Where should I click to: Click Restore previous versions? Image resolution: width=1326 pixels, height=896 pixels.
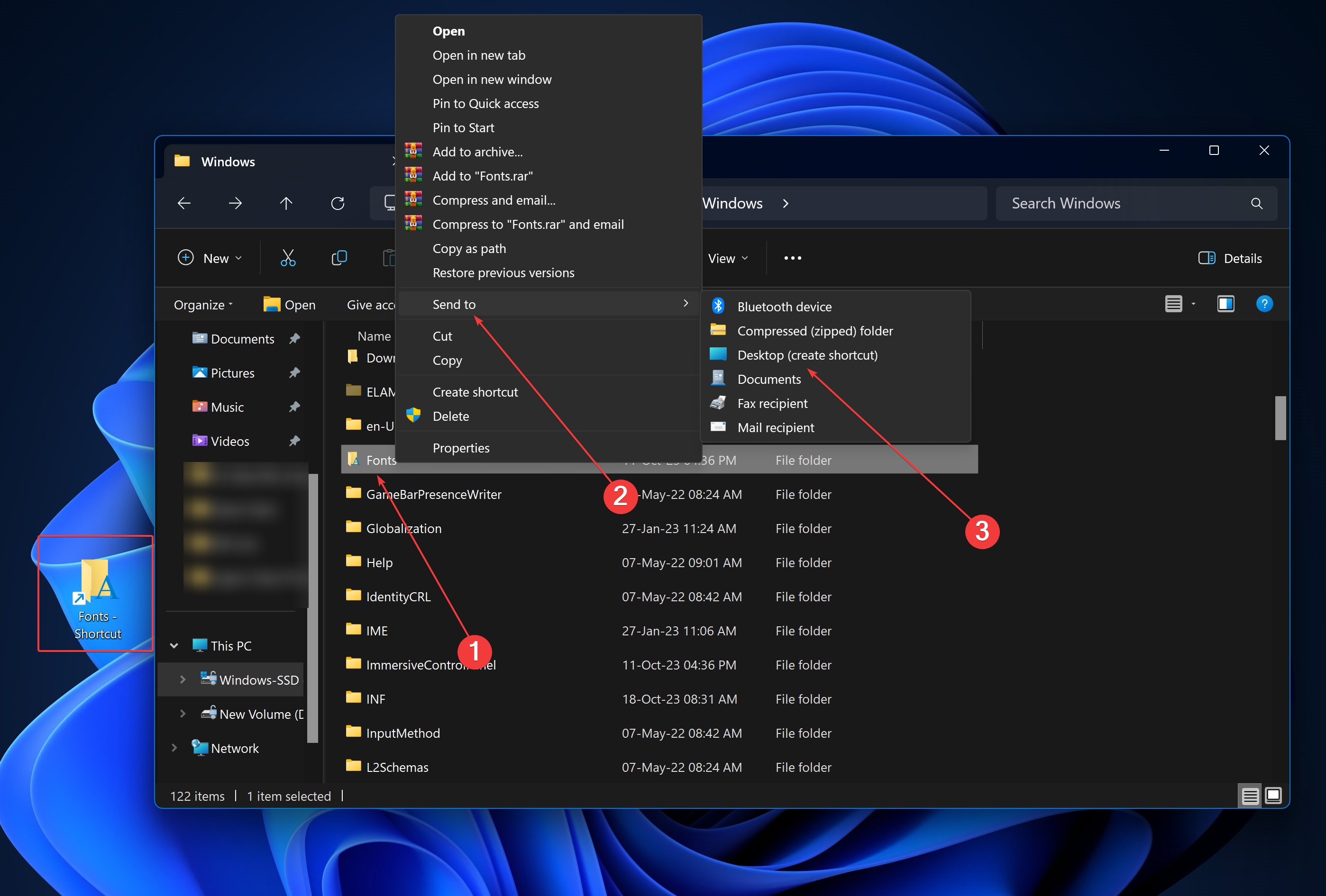(549, 272)
